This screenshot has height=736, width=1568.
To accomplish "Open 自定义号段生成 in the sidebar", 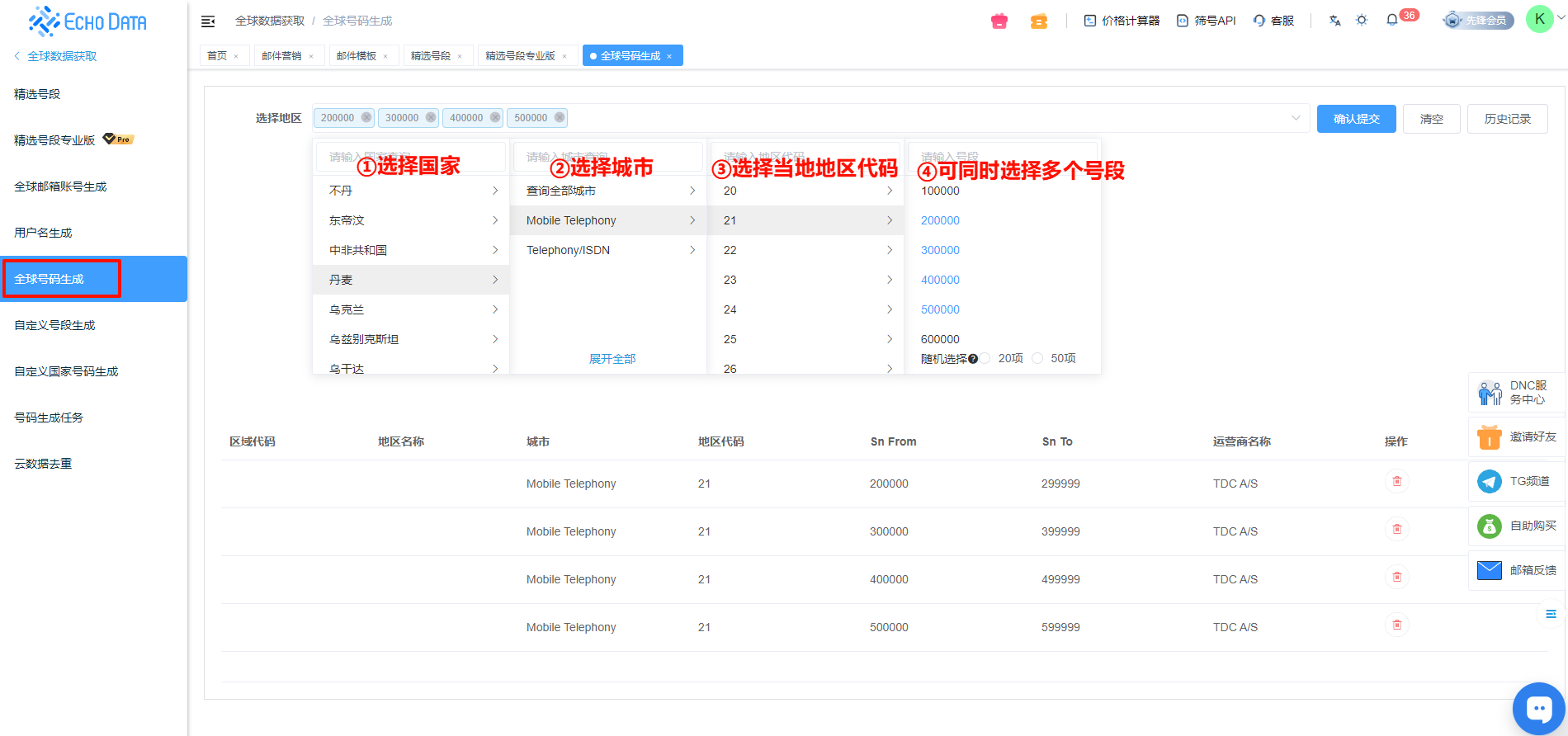I will coord(54,325).
